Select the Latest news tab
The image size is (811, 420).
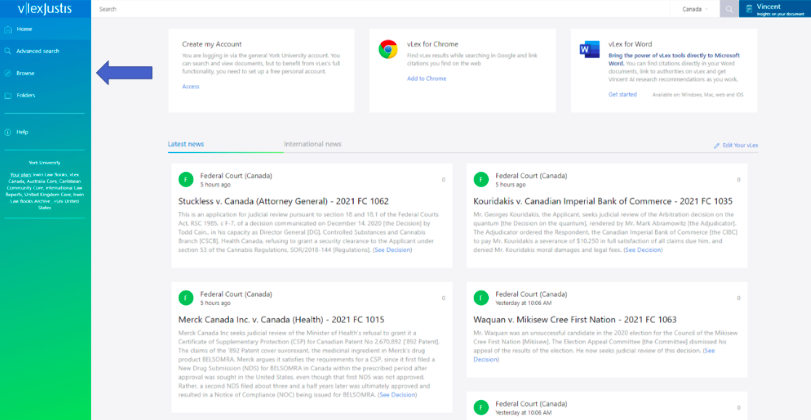coord(186,144)
